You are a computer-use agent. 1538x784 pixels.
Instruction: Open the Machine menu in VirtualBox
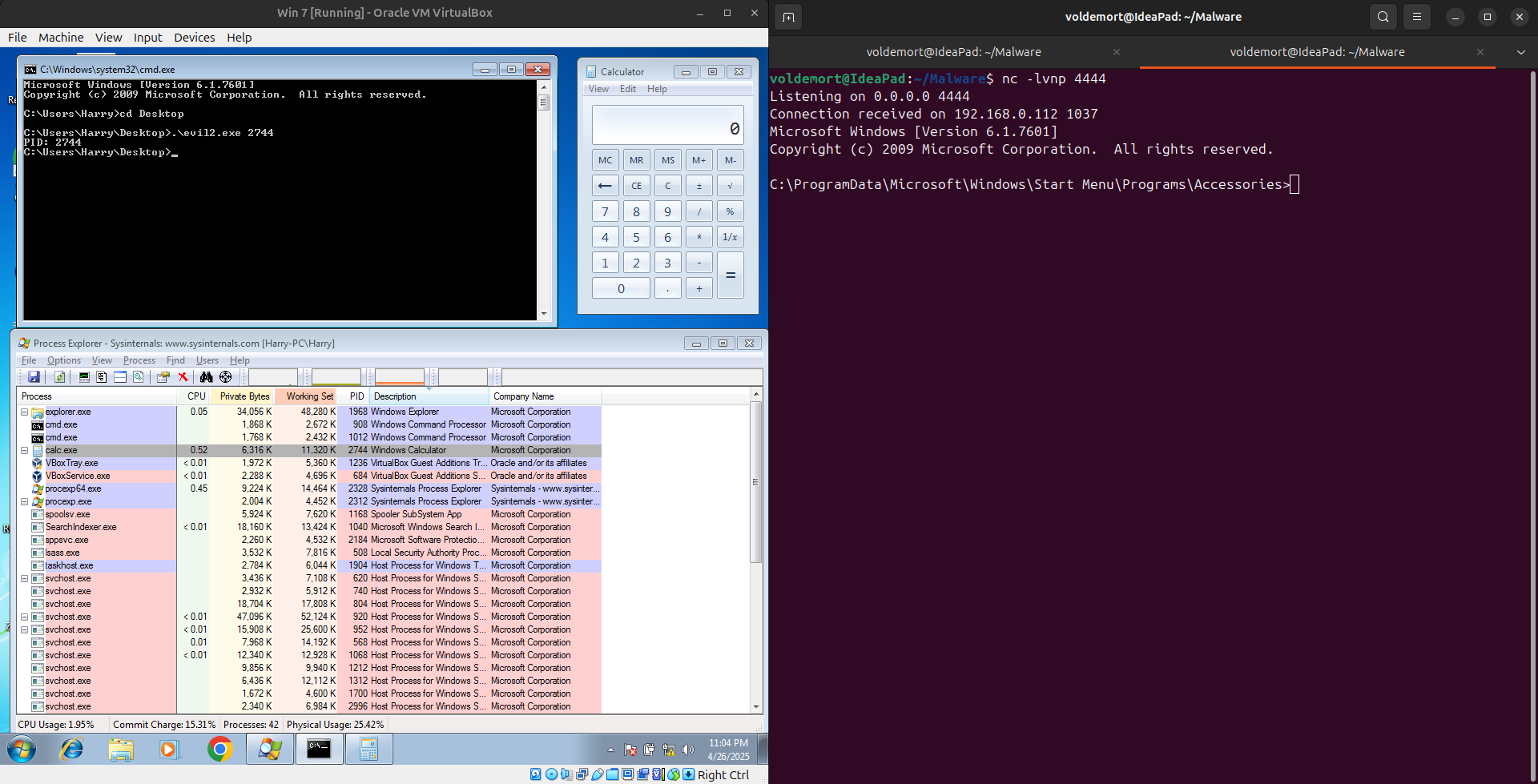click(x=61, y=38)
